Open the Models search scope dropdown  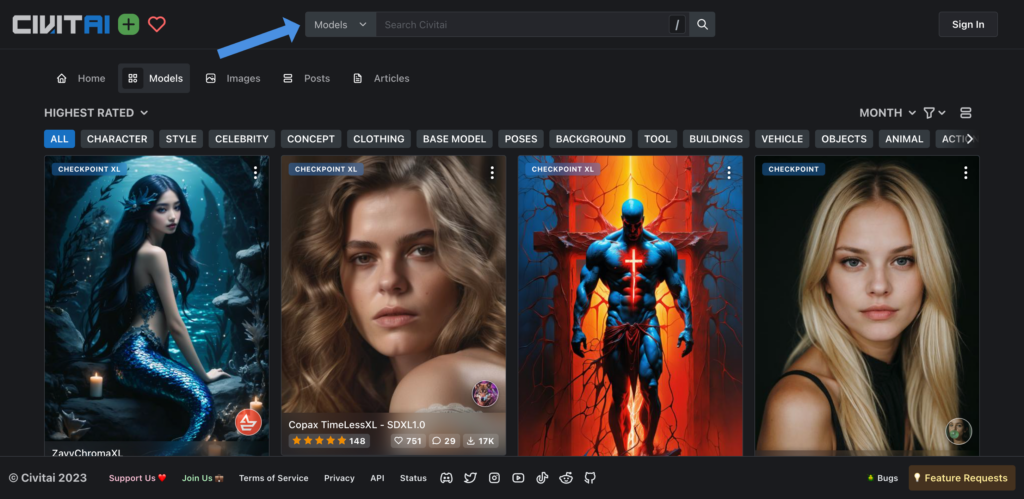click(340, 25)
